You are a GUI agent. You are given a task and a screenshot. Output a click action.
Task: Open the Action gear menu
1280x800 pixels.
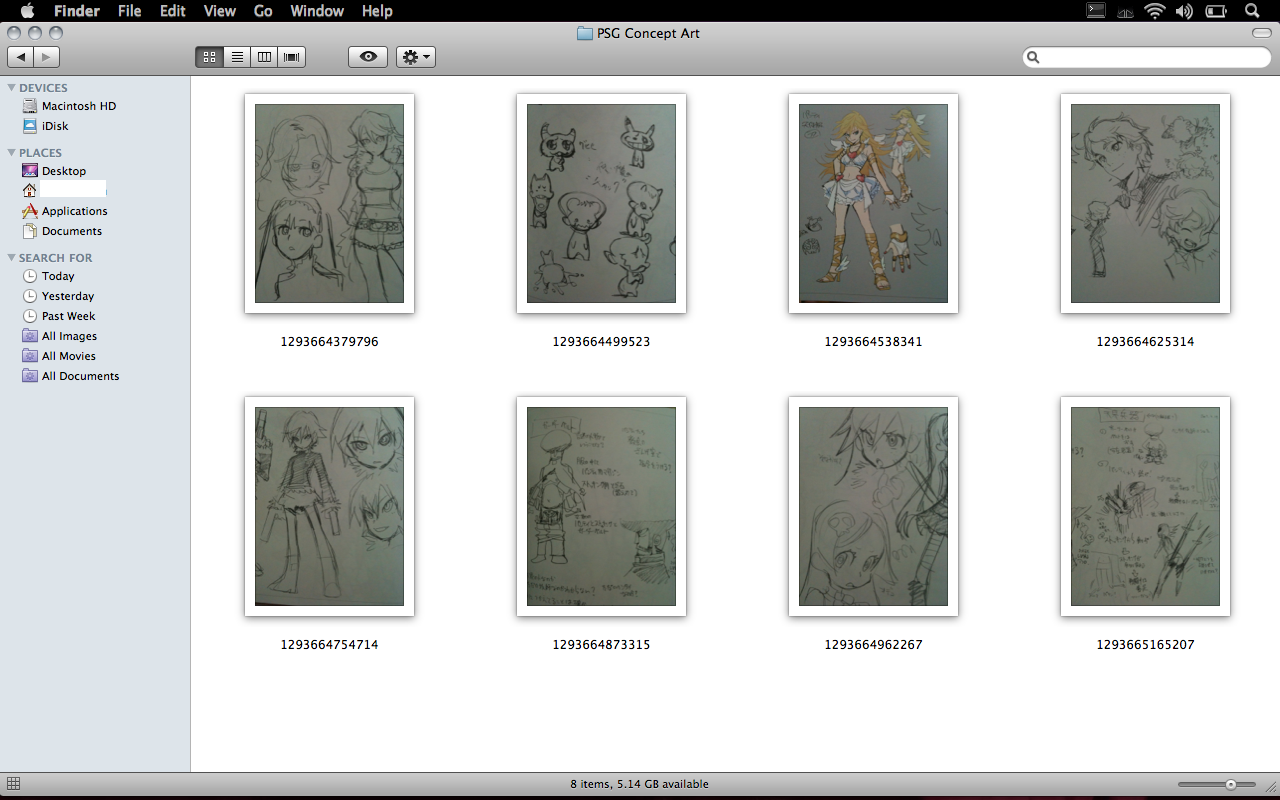point(416,57)
